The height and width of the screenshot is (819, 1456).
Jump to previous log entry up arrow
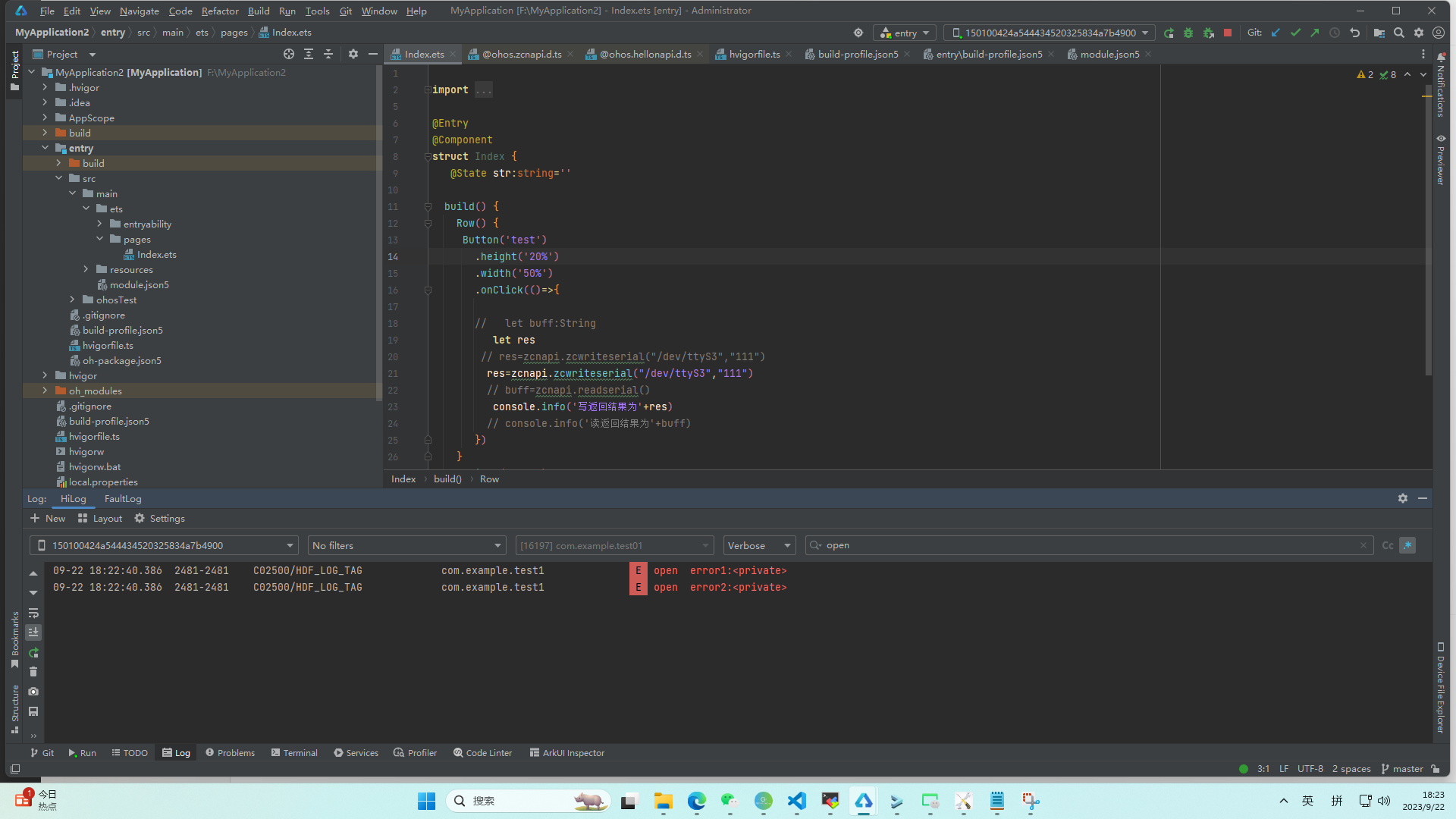pyautogui.click(x=33, y=573)
